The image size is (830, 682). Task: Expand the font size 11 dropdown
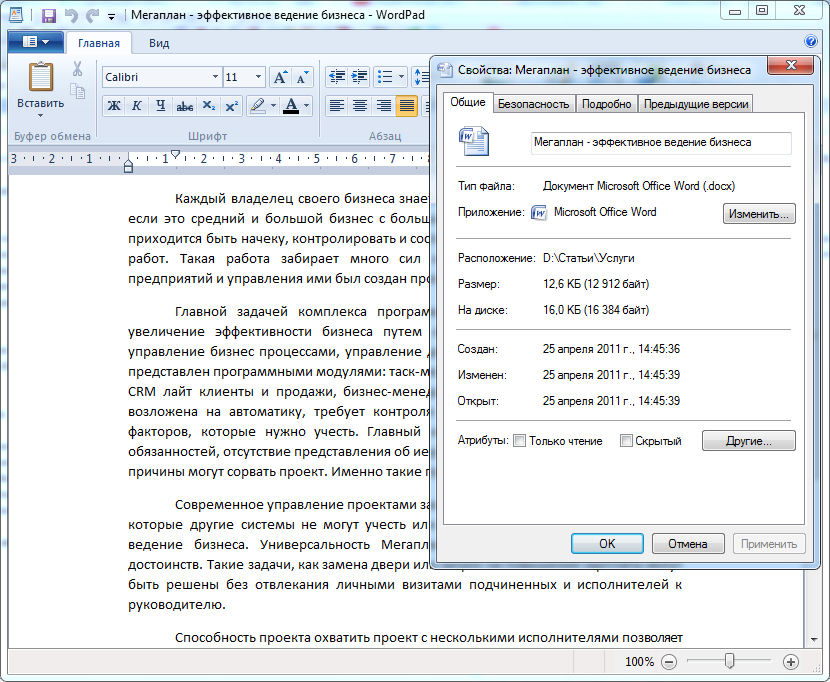point(258,77)
